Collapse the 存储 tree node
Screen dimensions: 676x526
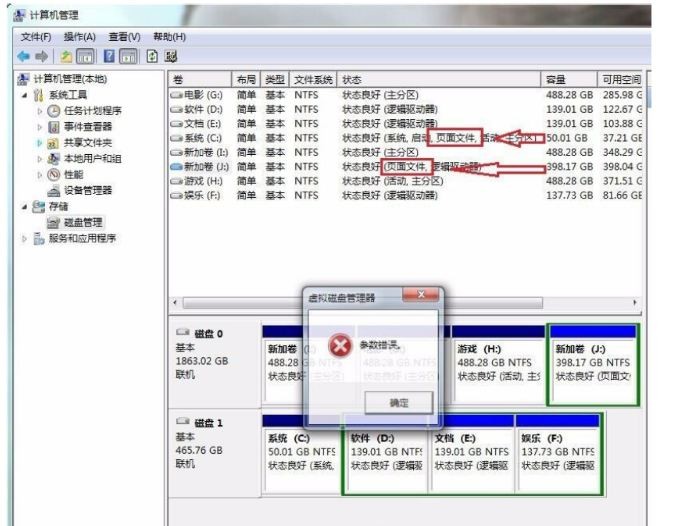click(x=25, y=206)
